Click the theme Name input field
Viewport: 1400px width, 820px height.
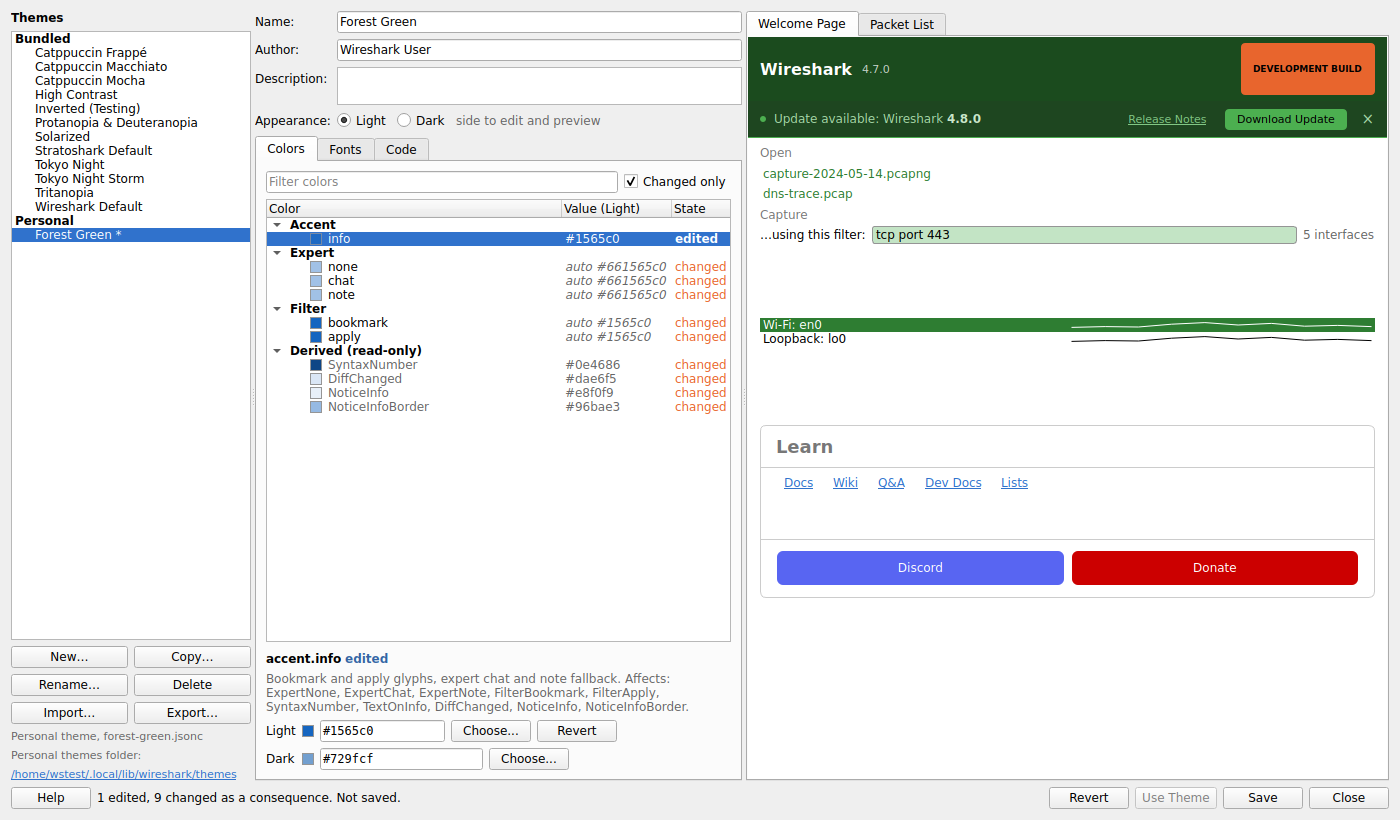tap(539, 22)
